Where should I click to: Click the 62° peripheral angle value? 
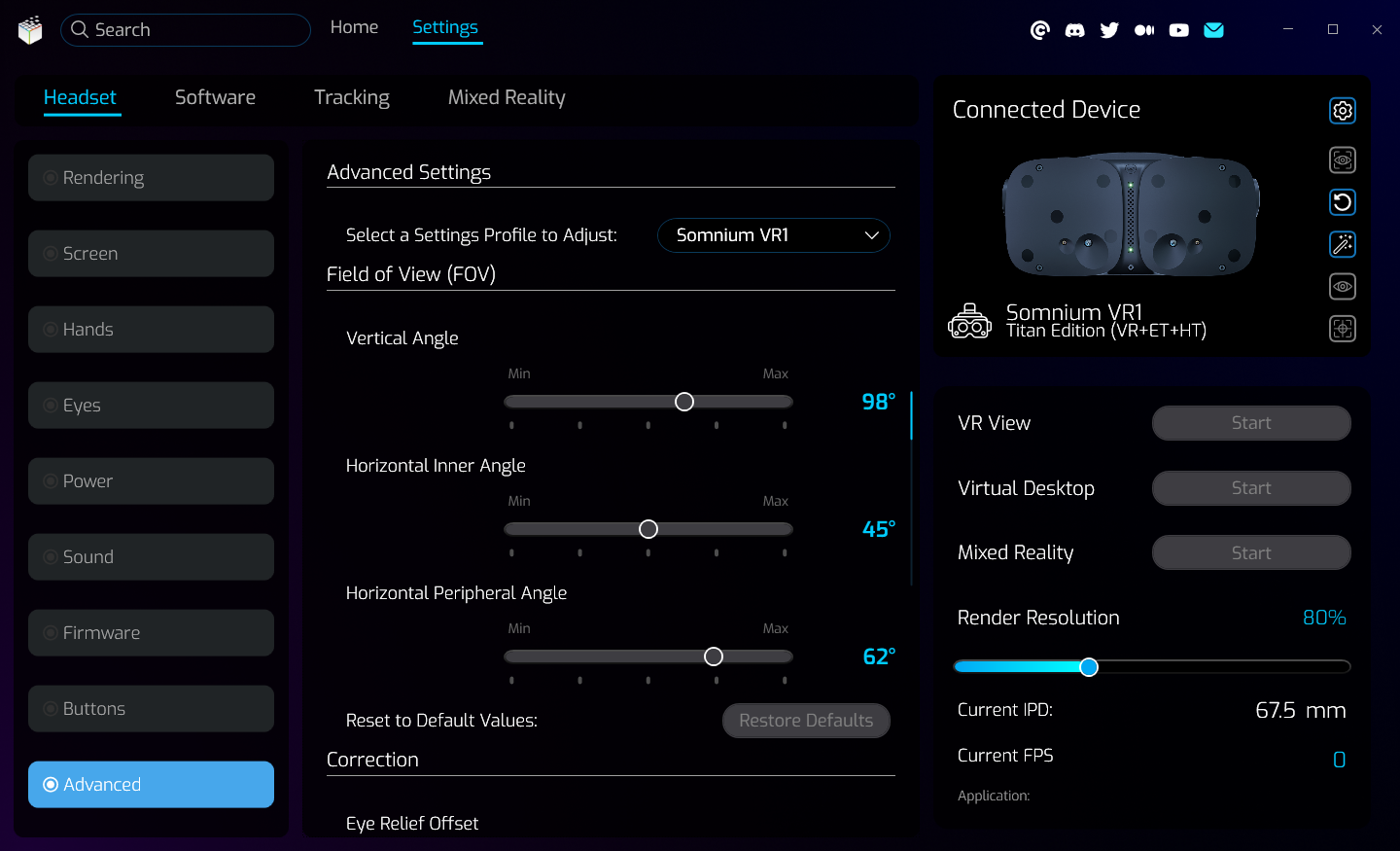pos(879,656)
